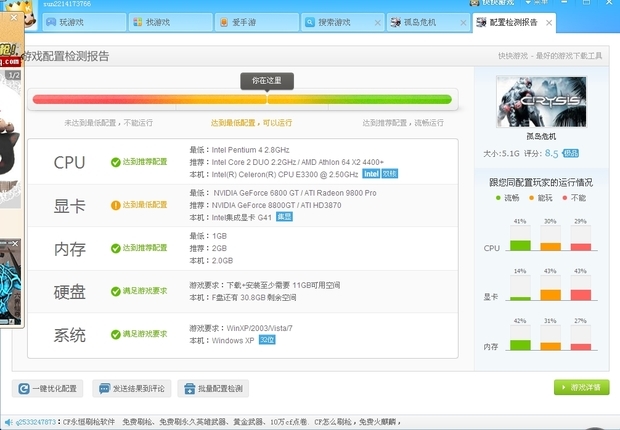Click the 快快游戏 - 最好的游戏下载工具 header text

[550, 56]
